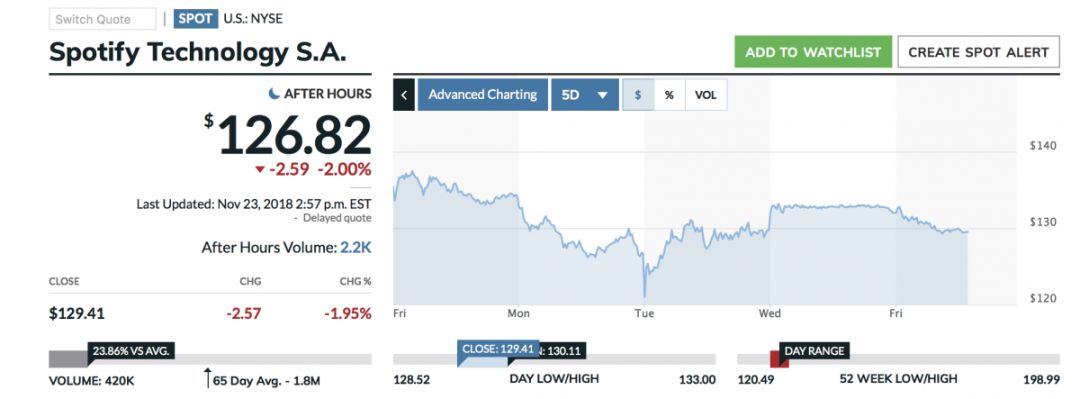Viewport: 1080px width, 399px height.
Task: Collapse chart with left chevron button
Action: [404, 95]
